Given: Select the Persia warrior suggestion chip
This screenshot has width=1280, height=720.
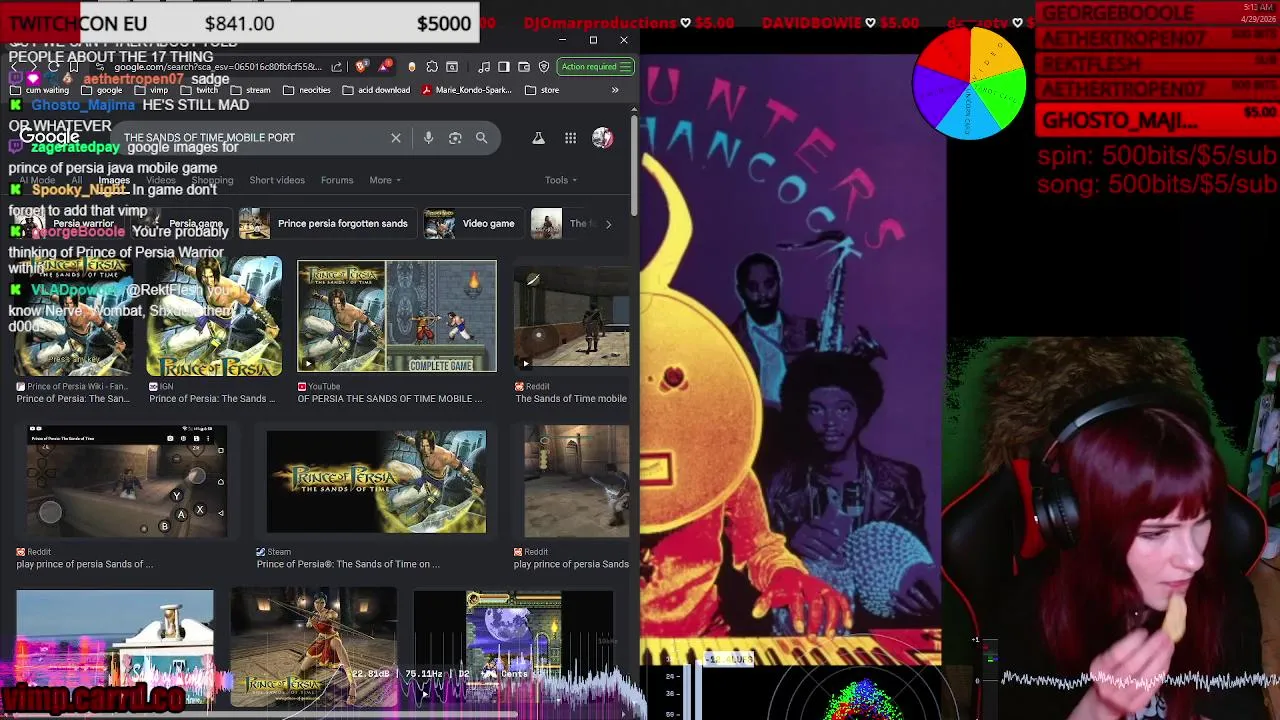Looking at the screenshot, I should 70,224.
